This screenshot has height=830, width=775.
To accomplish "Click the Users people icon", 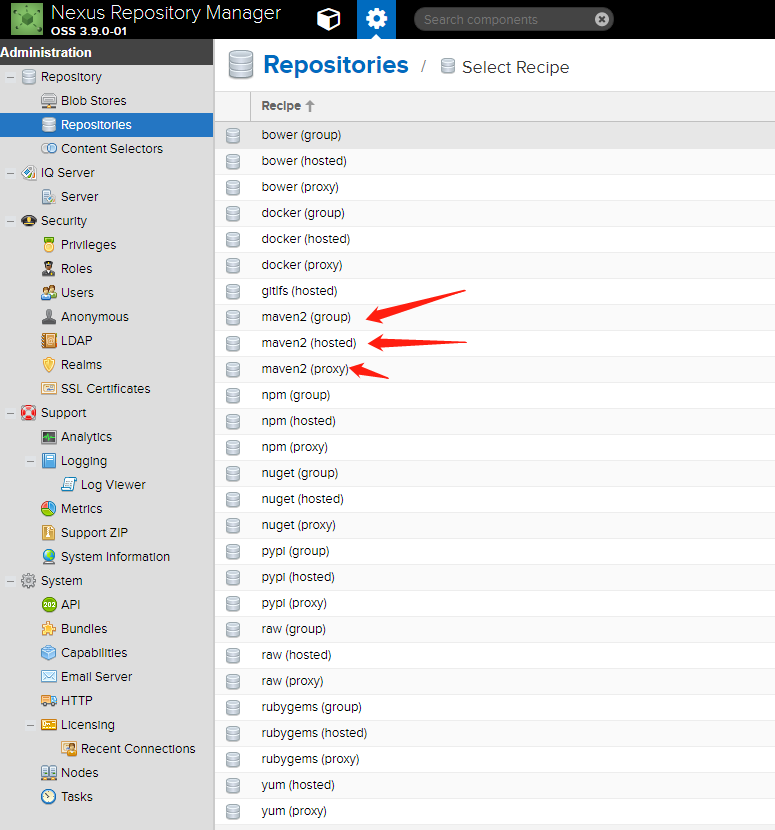I will (49, 292).
